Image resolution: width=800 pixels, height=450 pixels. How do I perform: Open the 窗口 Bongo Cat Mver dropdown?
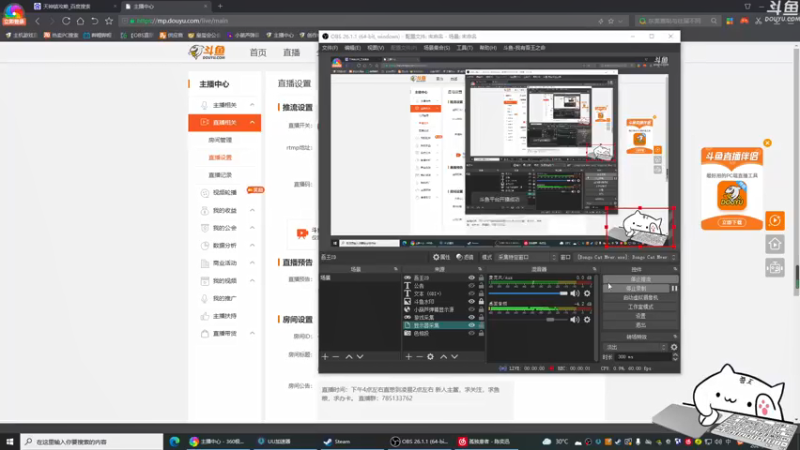pos(626,257)
